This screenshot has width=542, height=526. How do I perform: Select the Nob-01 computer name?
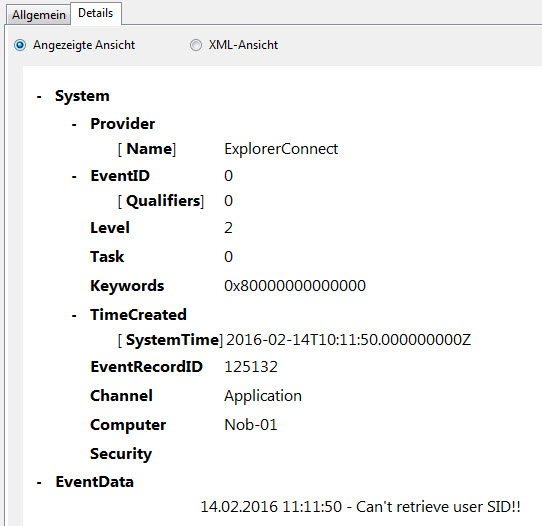(x=251, y=425)
